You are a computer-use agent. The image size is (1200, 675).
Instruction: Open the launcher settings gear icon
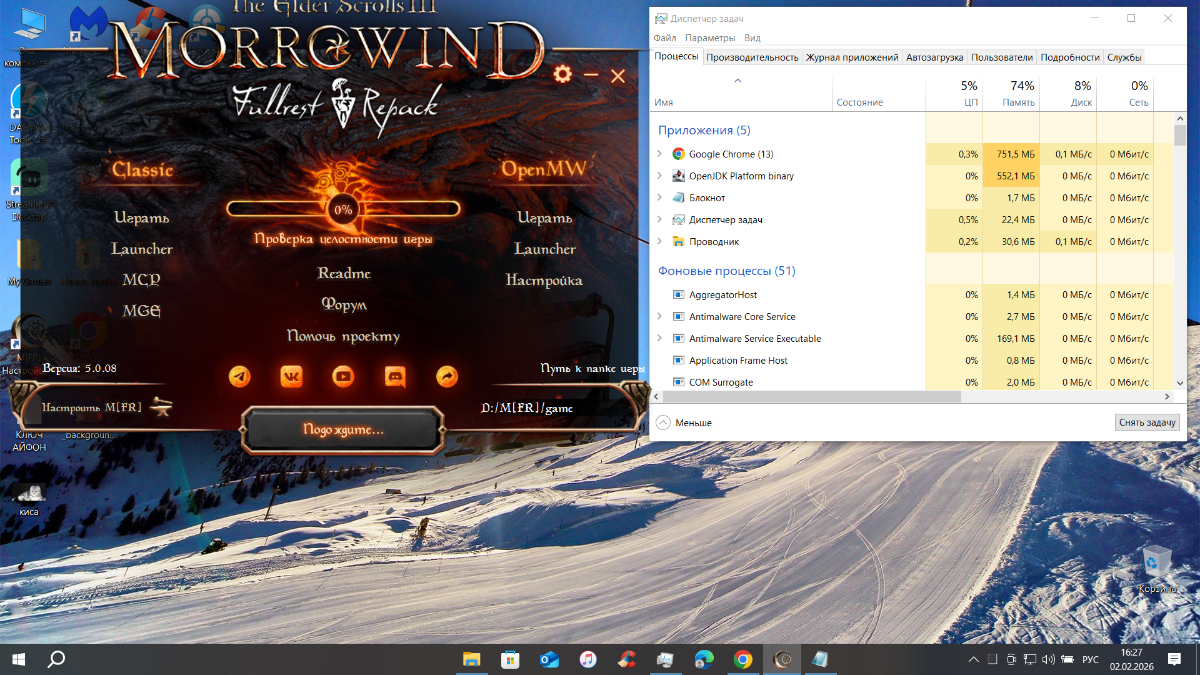(x=563, y=75)
